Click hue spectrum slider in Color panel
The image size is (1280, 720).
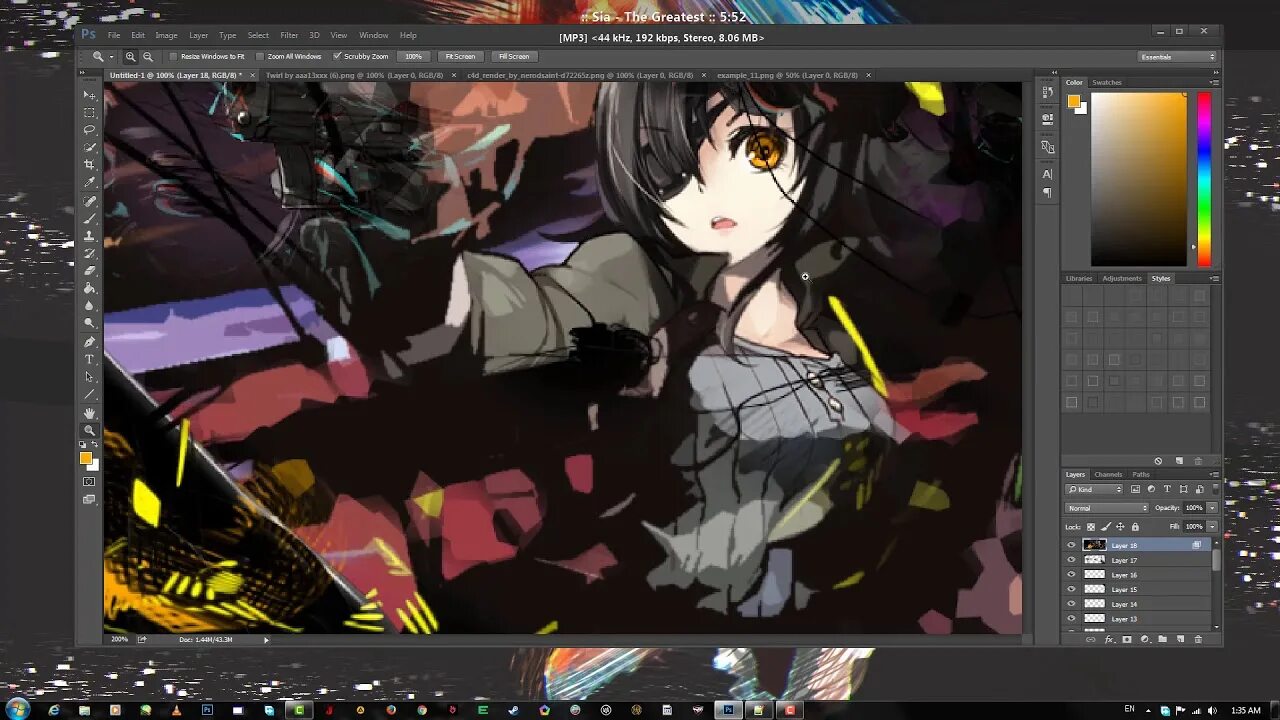tap(1204, 180)
